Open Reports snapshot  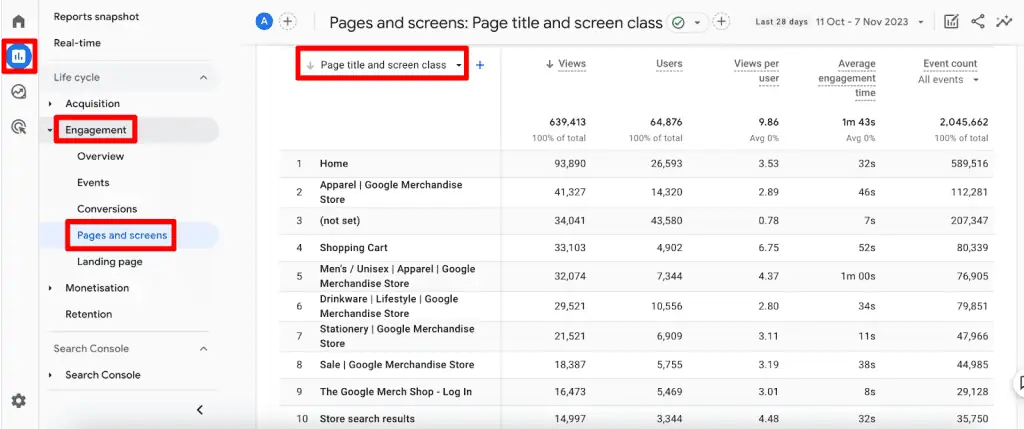[96, 16]
